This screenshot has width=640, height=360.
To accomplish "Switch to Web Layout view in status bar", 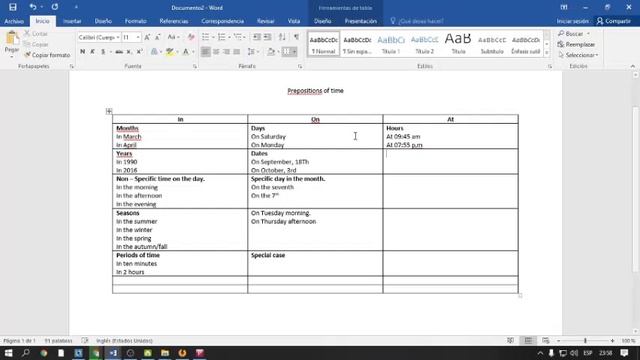I will [x=546, y=340].
